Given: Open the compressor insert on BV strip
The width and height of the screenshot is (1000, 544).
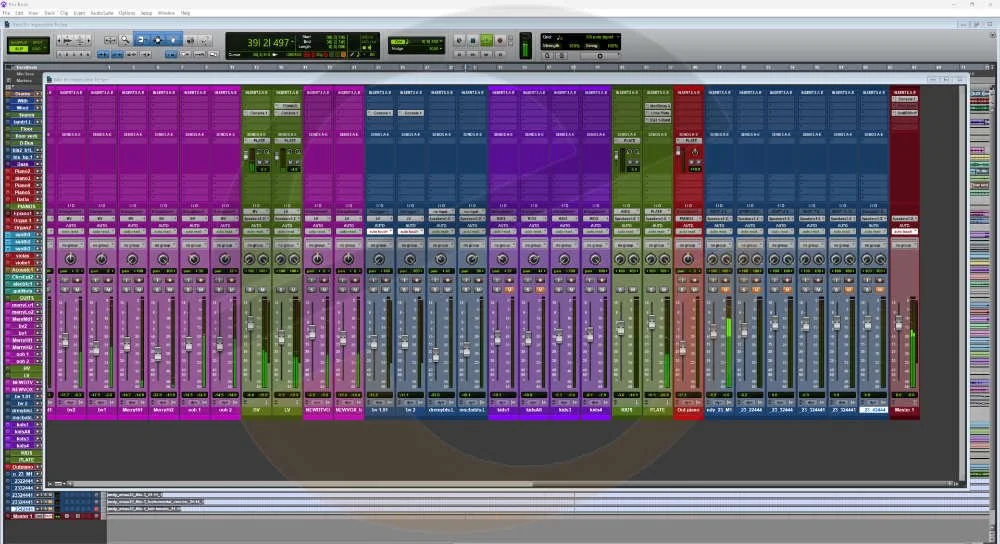Looking at the screenshot, I should pos(257,113).
